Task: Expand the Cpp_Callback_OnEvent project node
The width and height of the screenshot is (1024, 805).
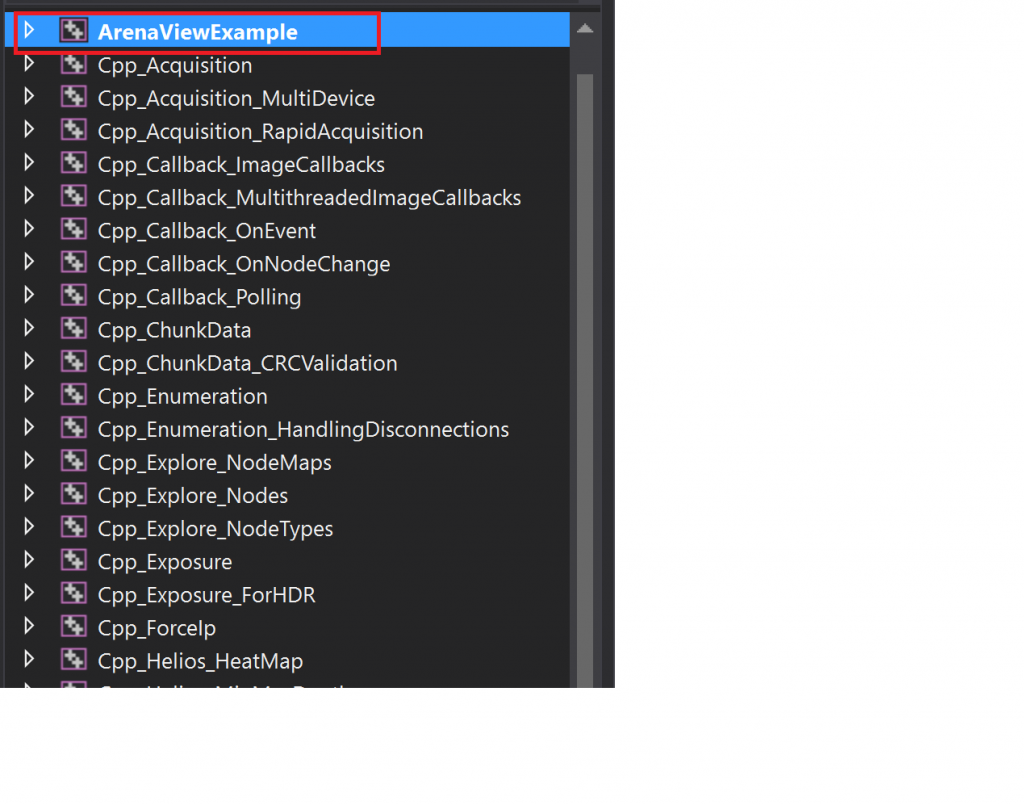Action: pyautogui.click(x=28, y=230)
